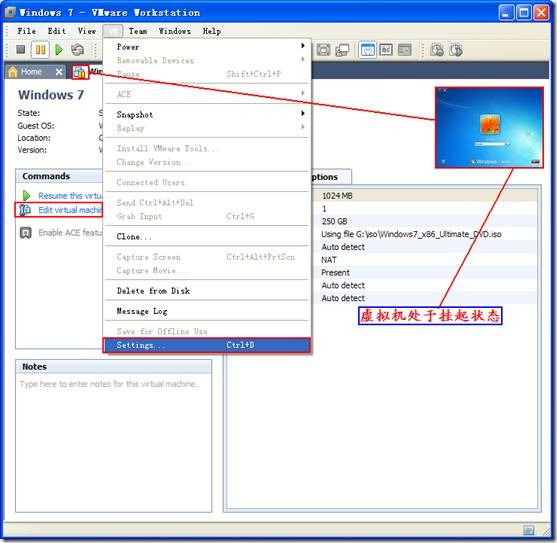The image size is (557, 543).
Task: Choose Snapshot in the VM menu
Action: tap(207, 115)
